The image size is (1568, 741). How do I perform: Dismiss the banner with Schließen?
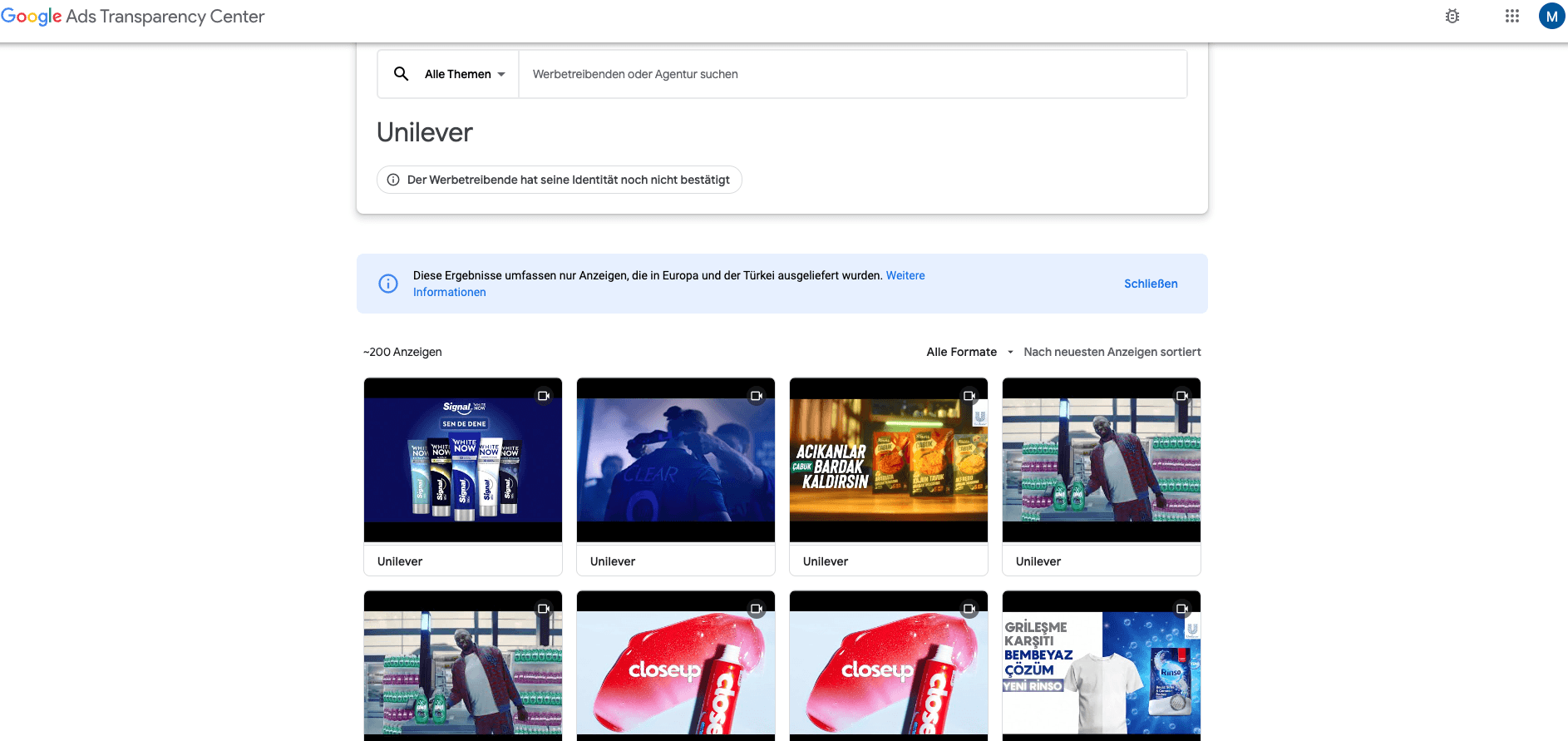click(x=1151, y=284)
